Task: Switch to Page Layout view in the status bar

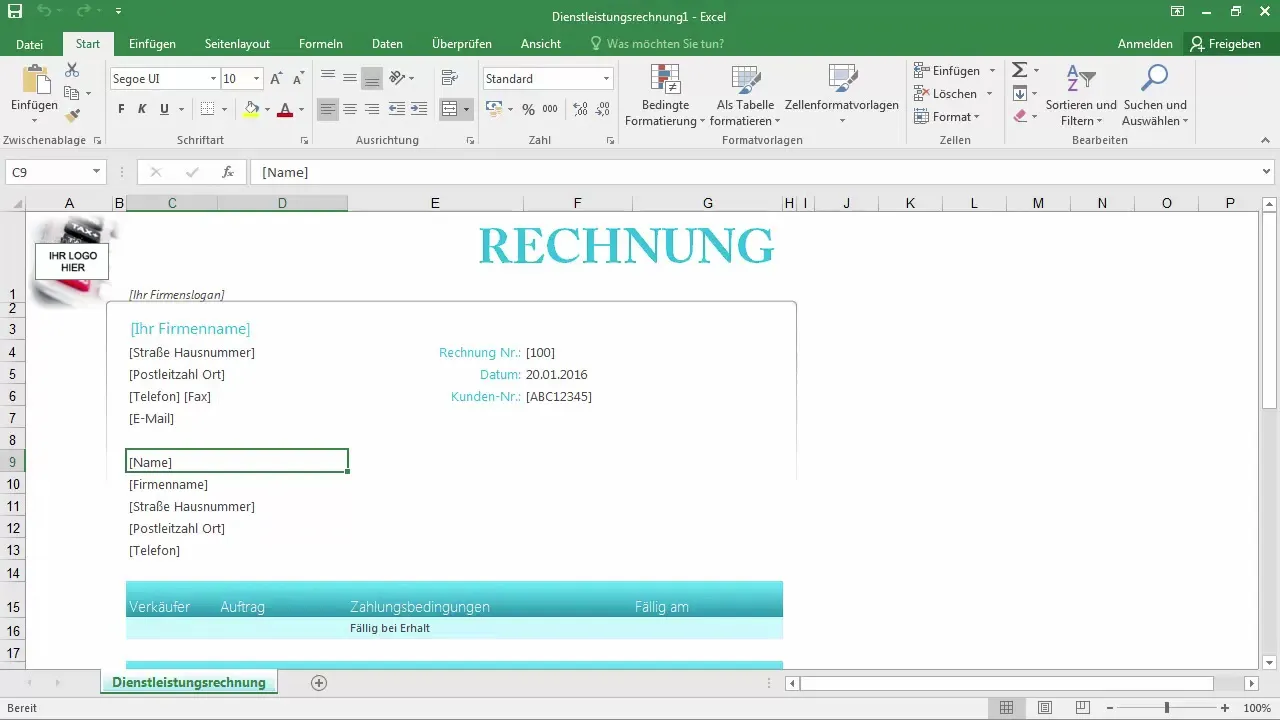Action: [x=1045, y=708]
